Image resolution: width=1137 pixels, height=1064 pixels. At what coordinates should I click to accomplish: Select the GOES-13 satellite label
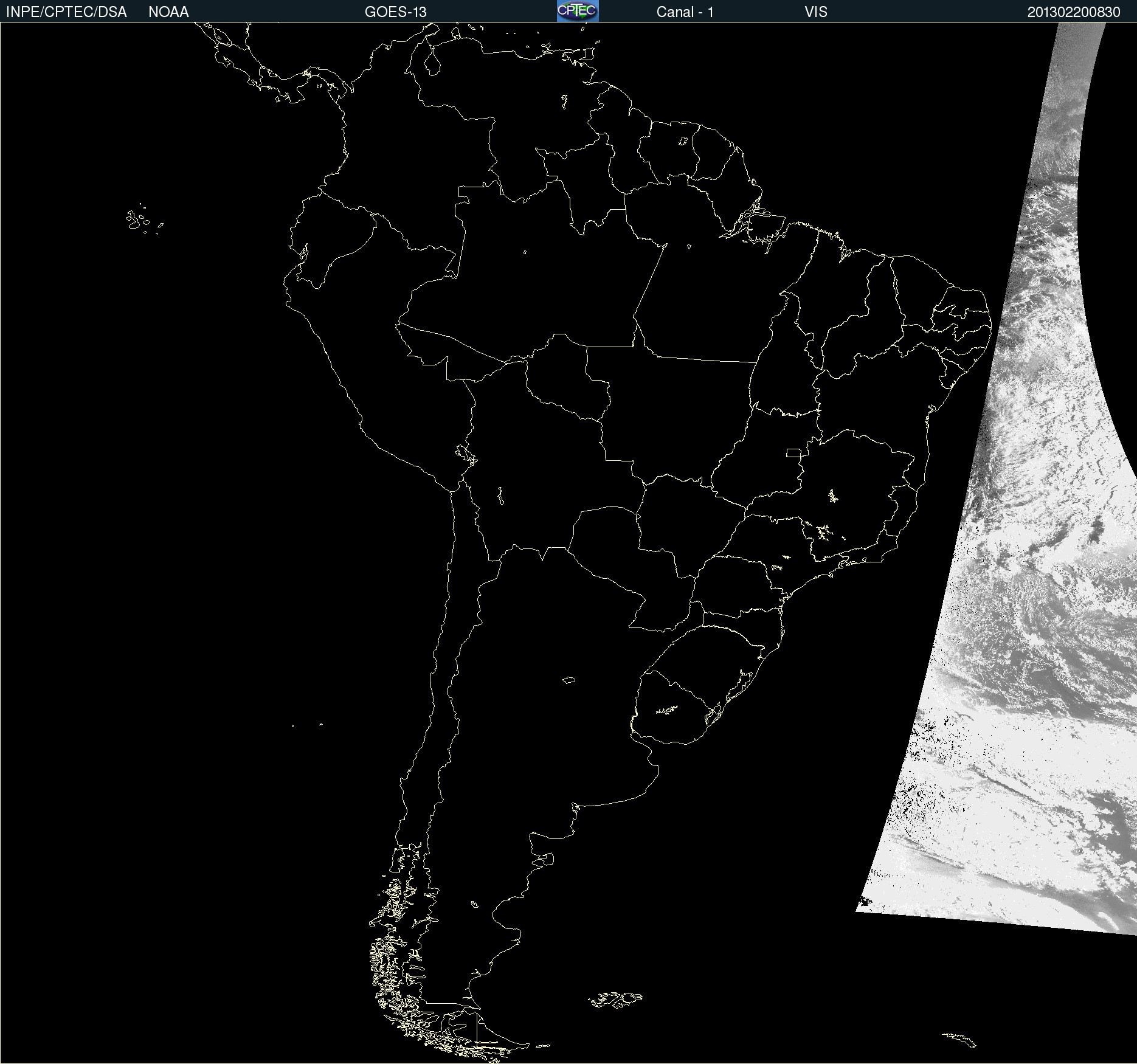pyautogui.click(x=395, y=12)
